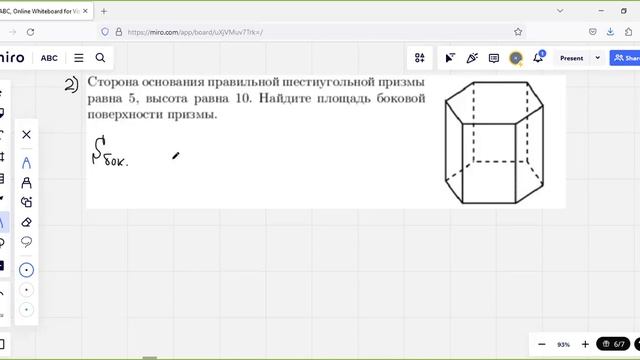Select the Highlighter tool
Viewport: 640px width, 360px height.
[27, 182]
